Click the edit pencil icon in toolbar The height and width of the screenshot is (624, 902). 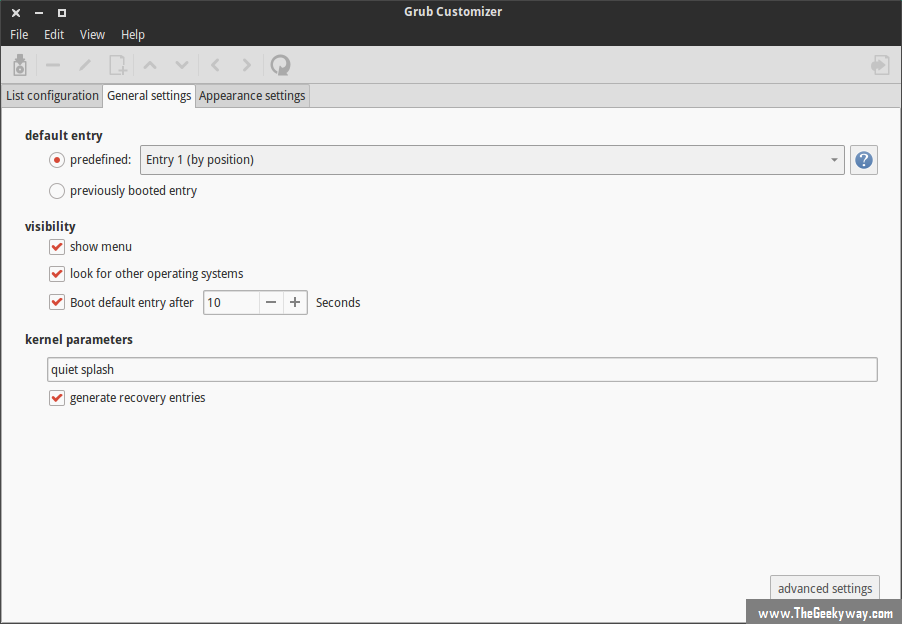pyautogui.click(x=85, y=65)
